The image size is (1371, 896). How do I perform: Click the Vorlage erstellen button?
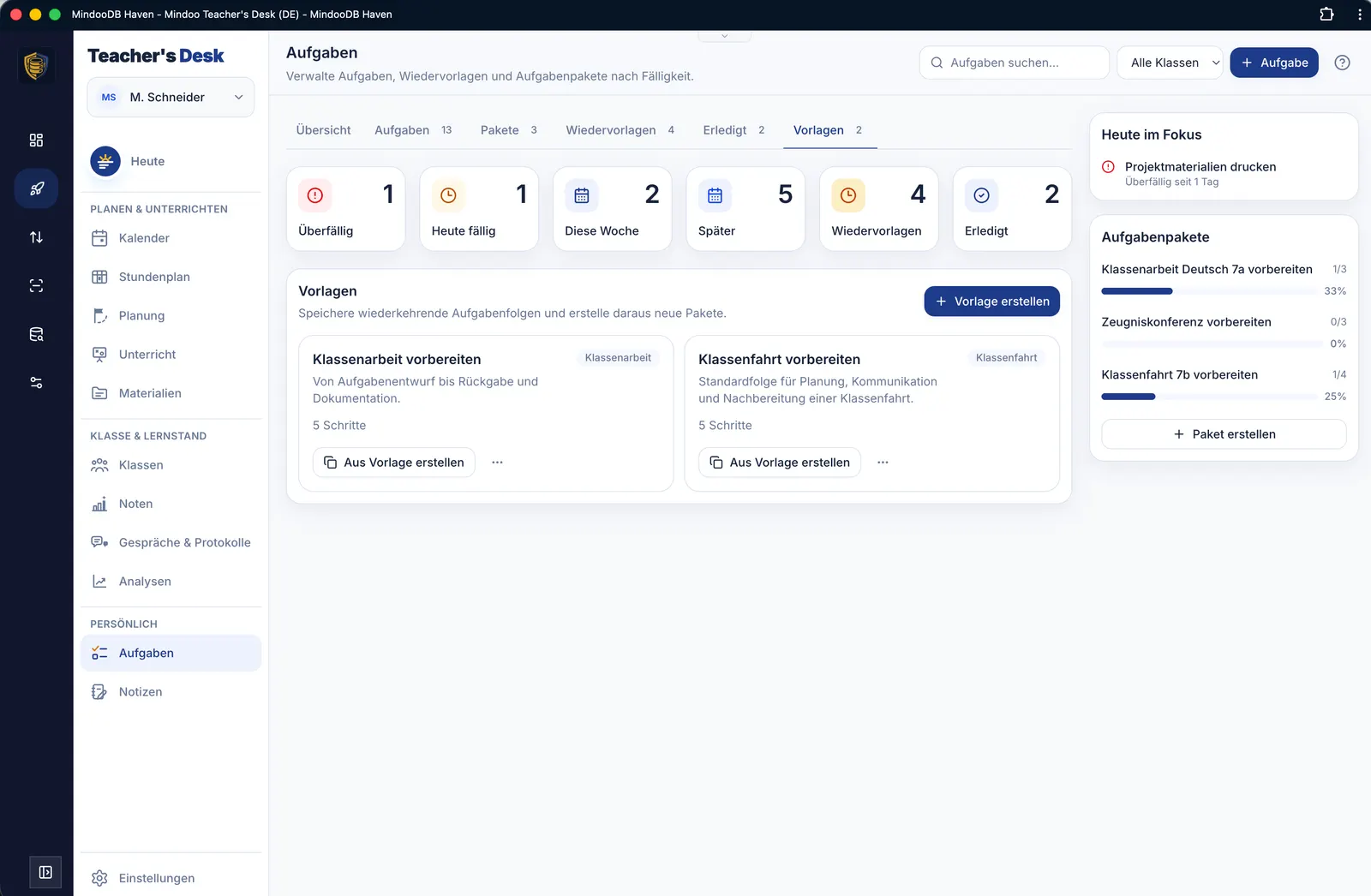[991, 302]
